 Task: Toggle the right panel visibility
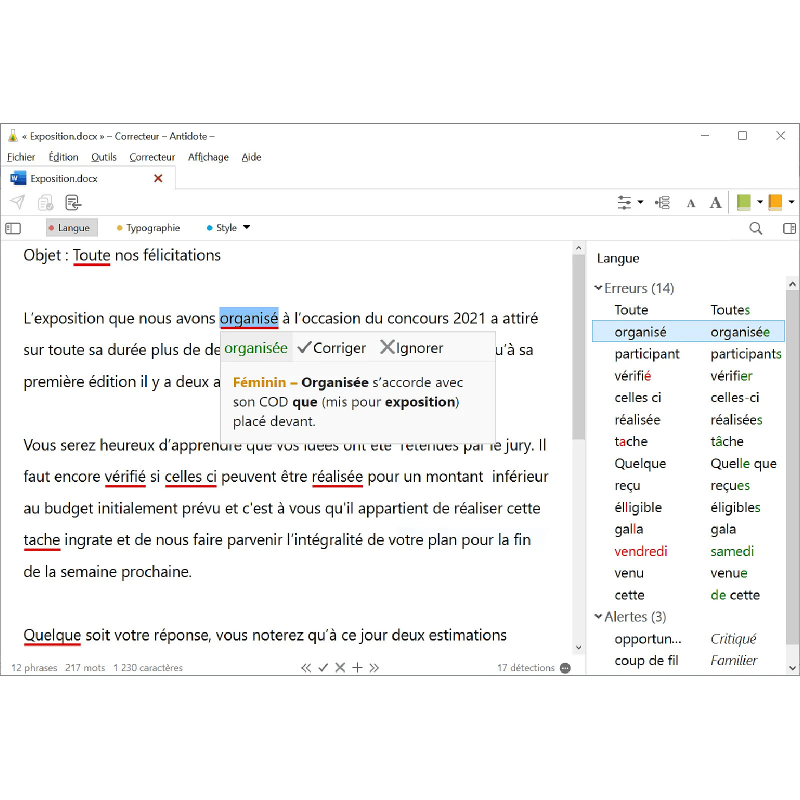(x=789, y=228)
